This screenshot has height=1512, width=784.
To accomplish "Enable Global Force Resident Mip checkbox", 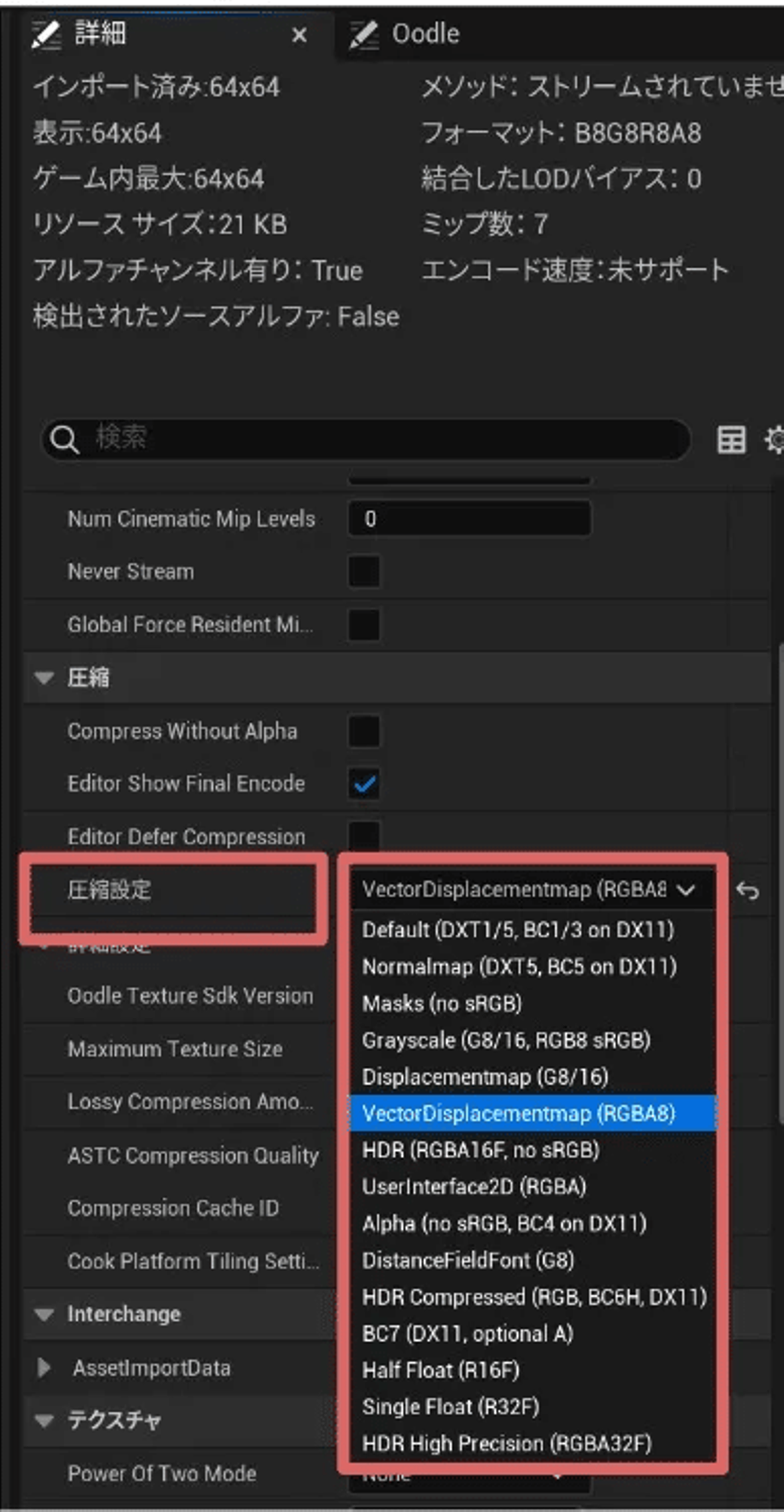I will click(364, 625).
